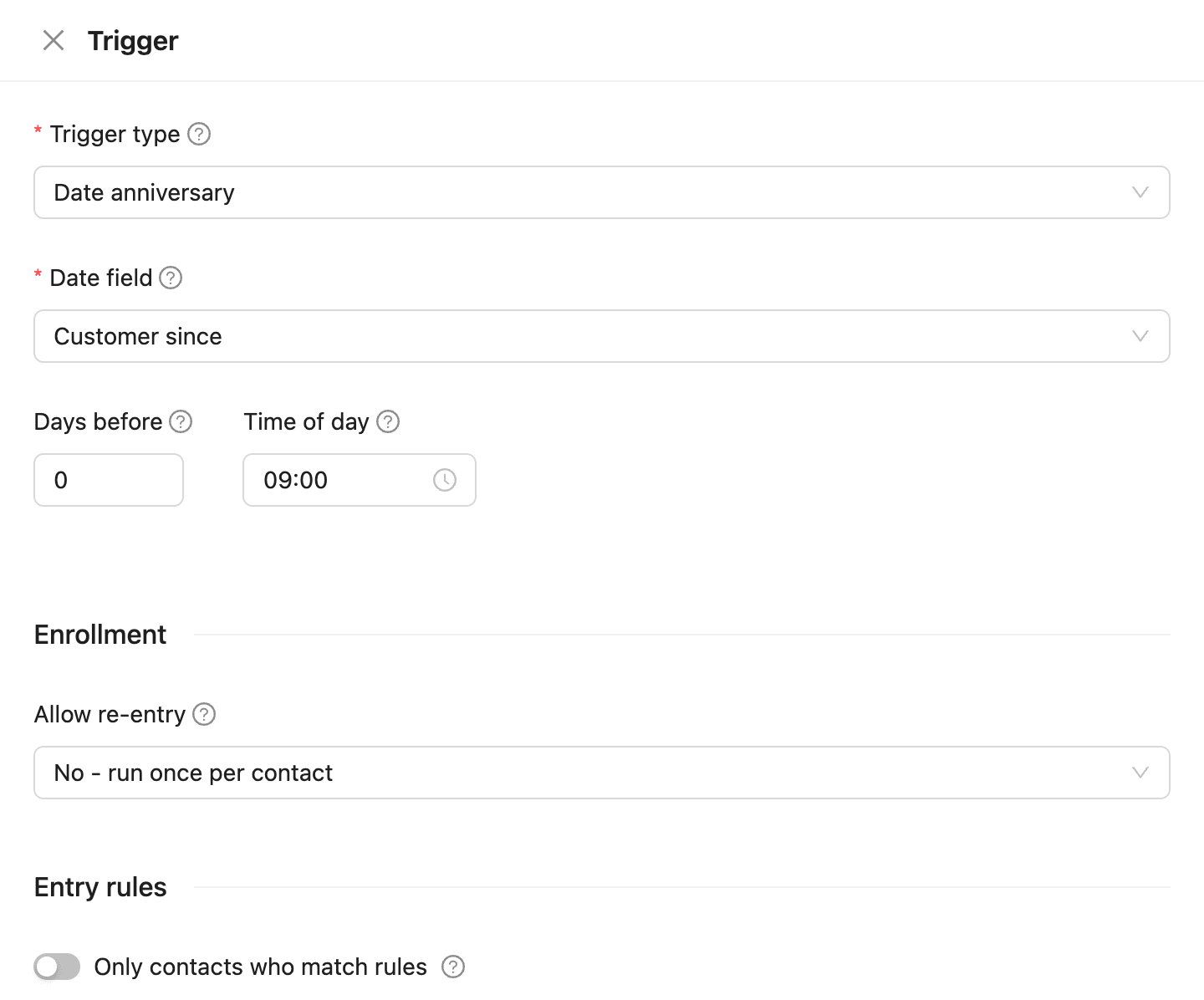Enable the Only contacts who match rules toggle
The image size is (1204, 1000).
point(57,967)
